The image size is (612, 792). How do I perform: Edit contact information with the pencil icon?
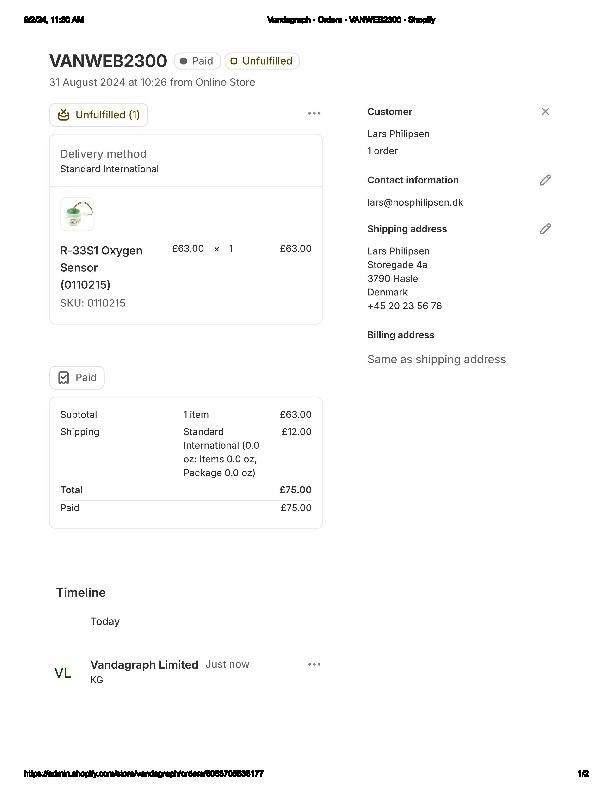pyautogui.click(x=545, y=180)
